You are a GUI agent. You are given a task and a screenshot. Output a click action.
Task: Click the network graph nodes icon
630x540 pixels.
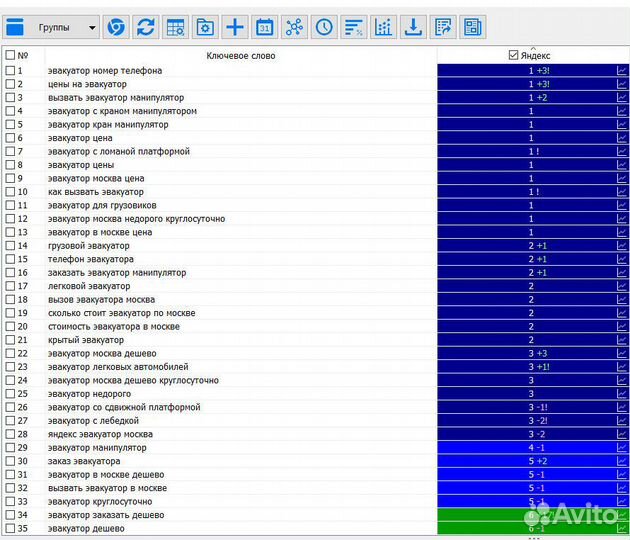294,27
